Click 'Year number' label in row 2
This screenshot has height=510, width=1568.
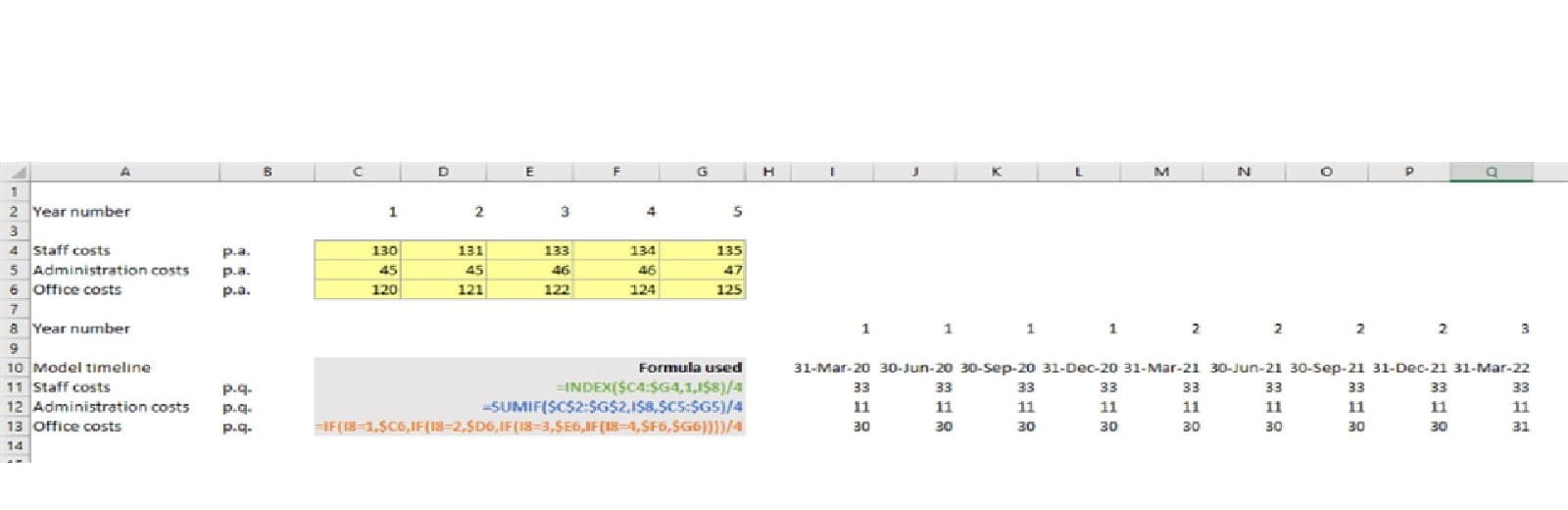click(81, 212)
